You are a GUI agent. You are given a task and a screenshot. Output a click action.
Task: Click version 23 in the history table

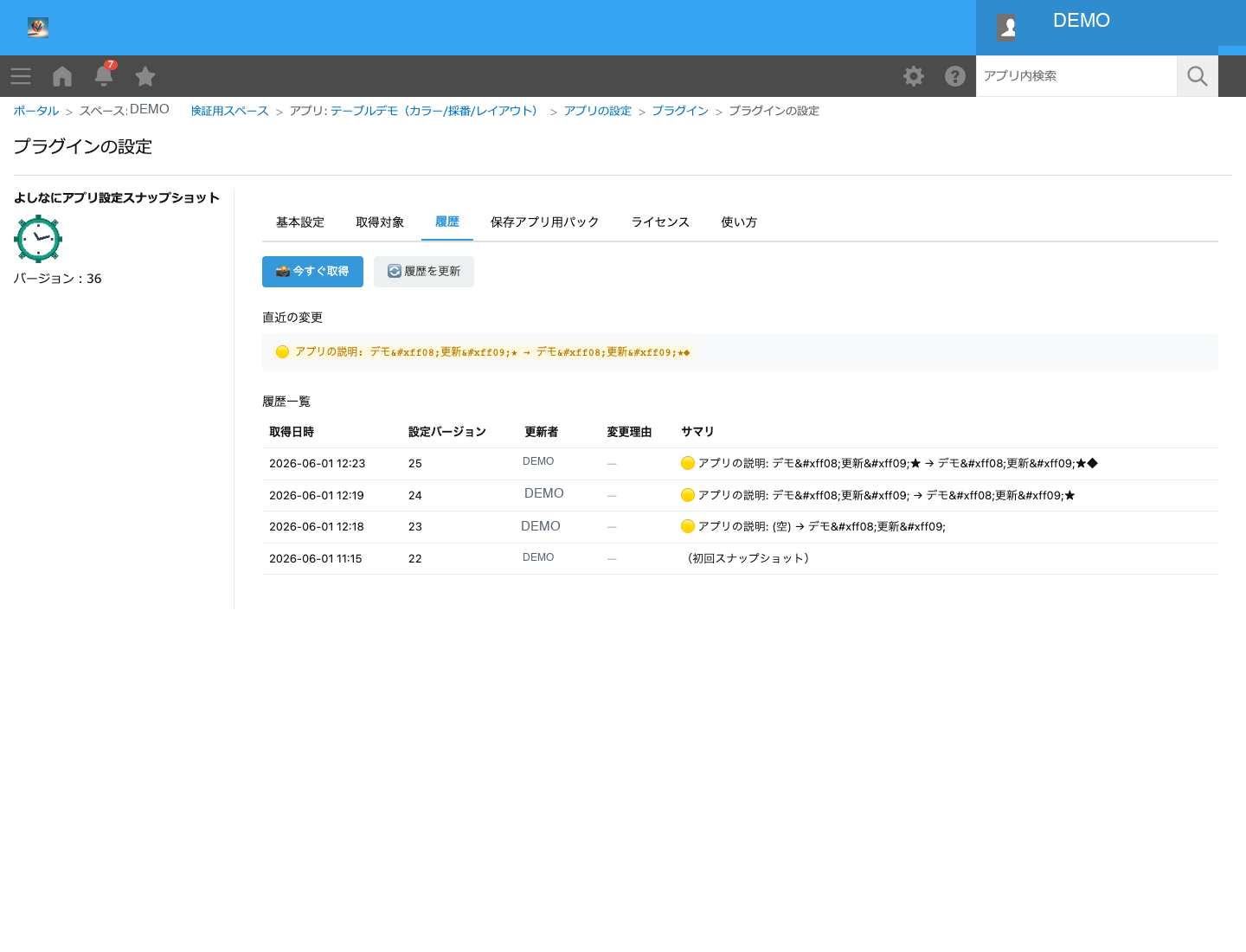click(415, 527)
